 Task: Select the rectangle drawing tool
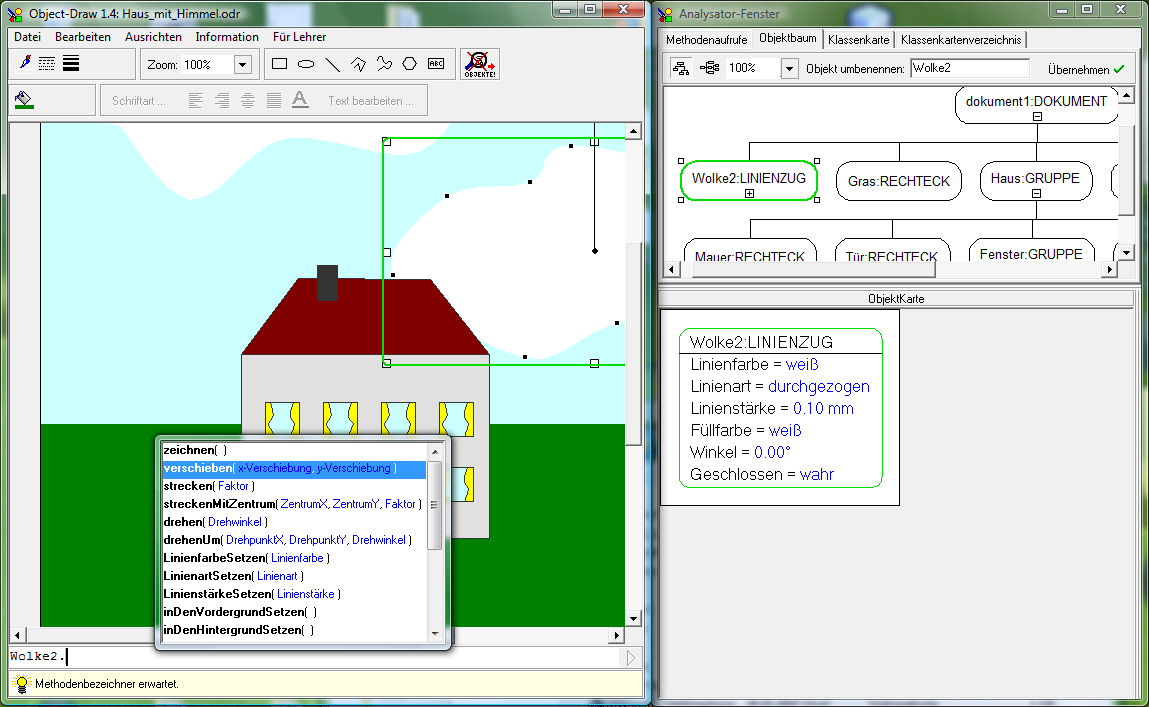tap(280, 64)
